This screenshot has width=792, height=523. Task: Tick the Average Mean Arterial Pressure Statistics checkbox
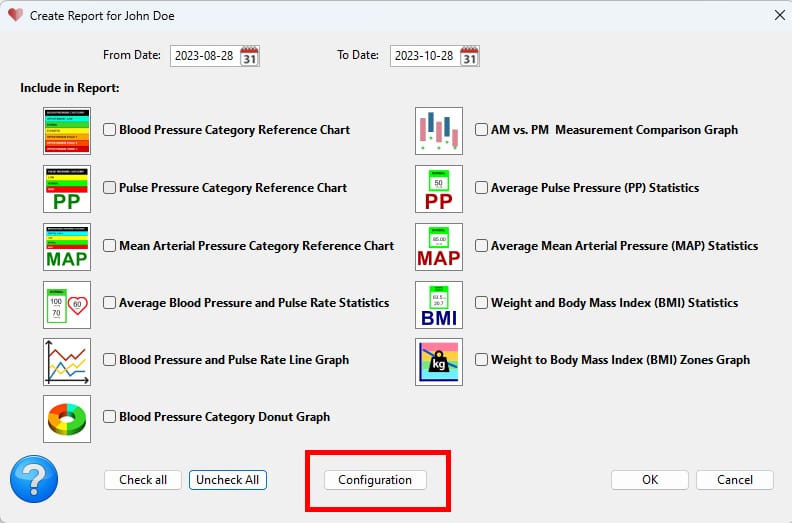(482, 246)
